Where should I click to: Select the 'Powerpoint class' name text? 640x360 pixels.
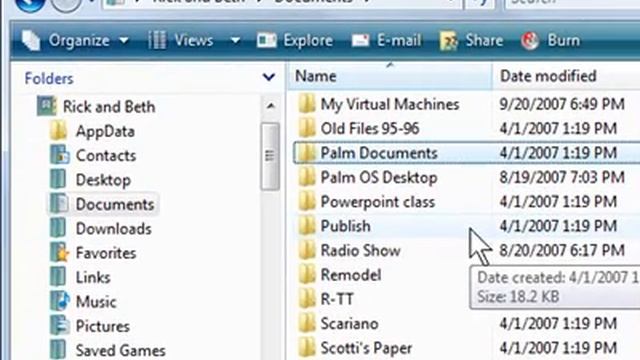click(378, 202)
